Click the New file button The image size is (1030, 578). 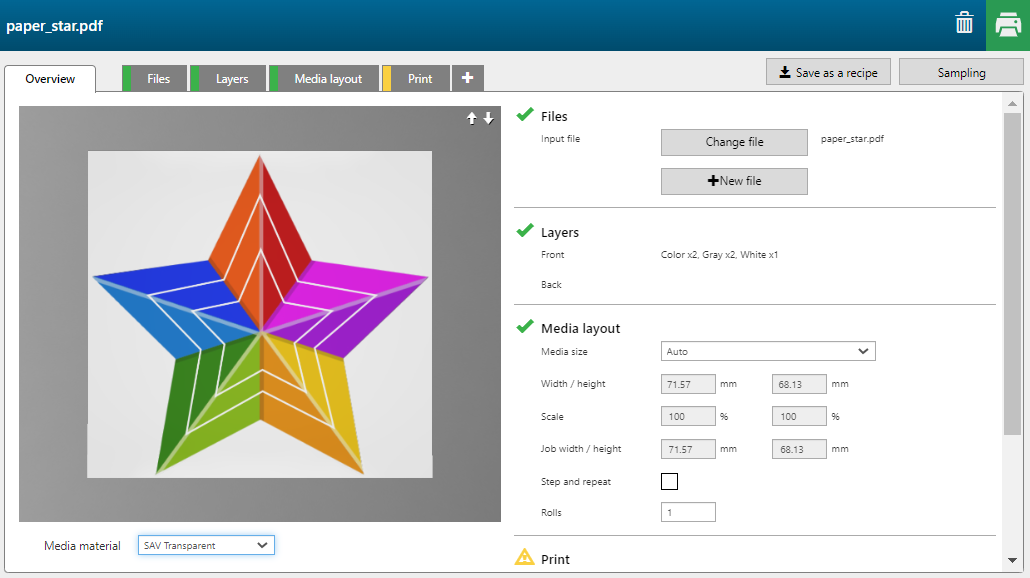click(734, 181)
